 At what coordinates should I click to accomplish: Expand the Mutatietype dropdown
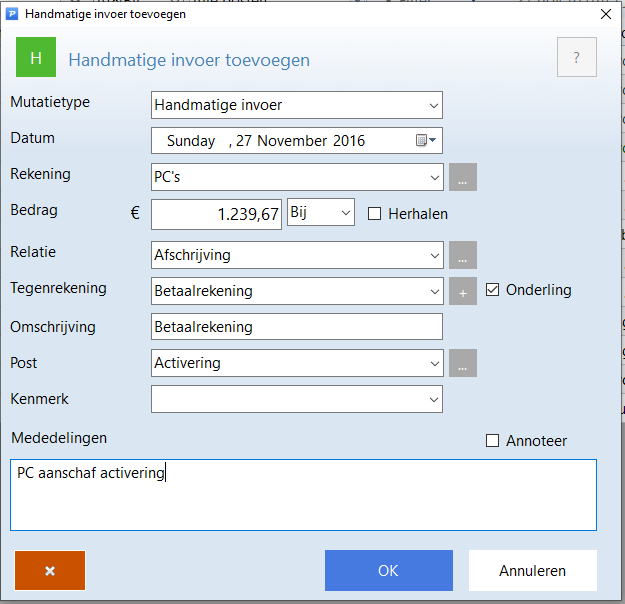(433, 105)
